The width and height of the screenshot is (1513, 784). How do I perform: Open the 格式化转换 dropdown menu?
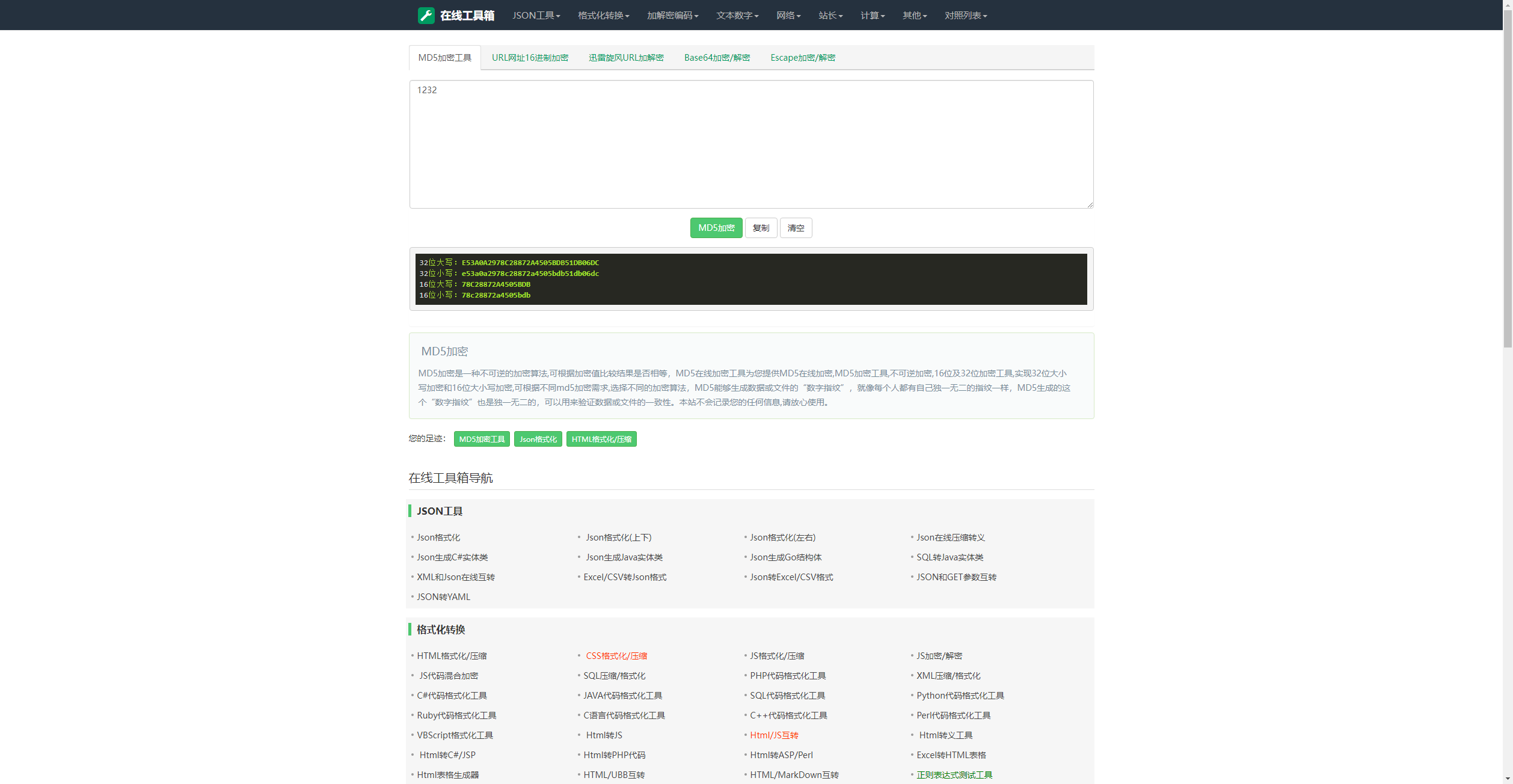(603, 16)
